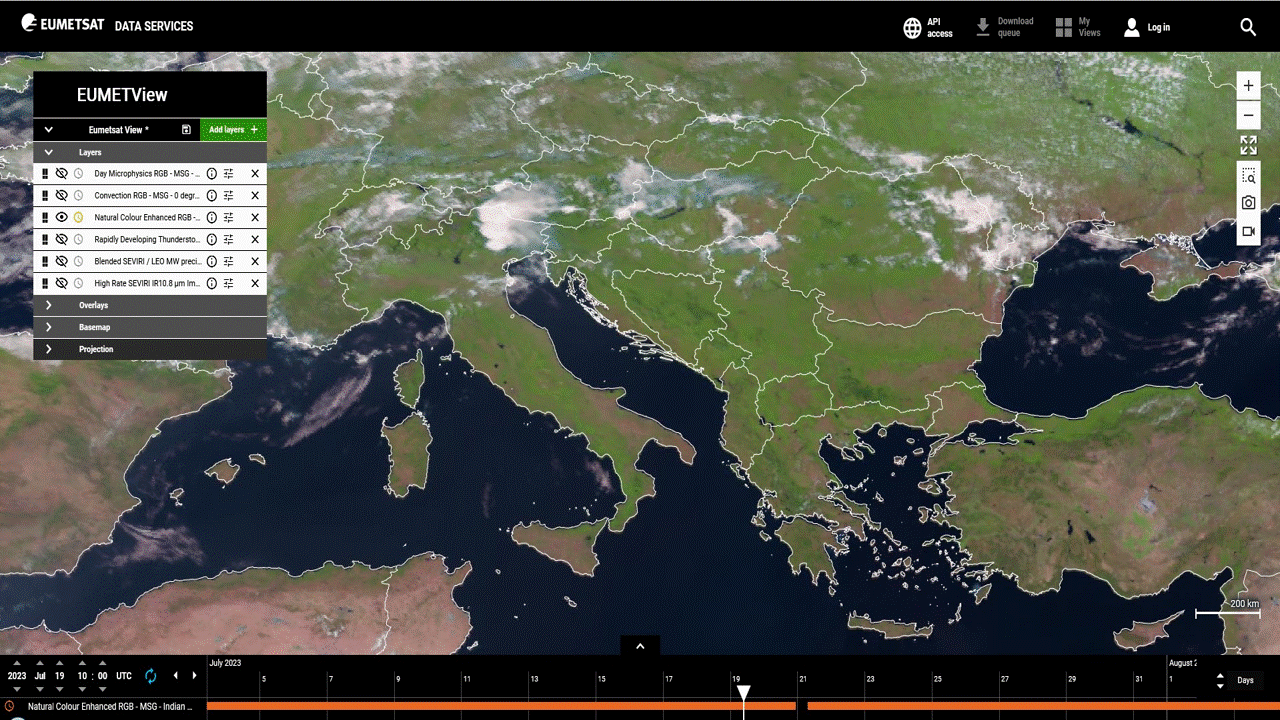Screen dimensions: 1280x720
Task: Collapse the Layers section
Action: click(48, 152)
